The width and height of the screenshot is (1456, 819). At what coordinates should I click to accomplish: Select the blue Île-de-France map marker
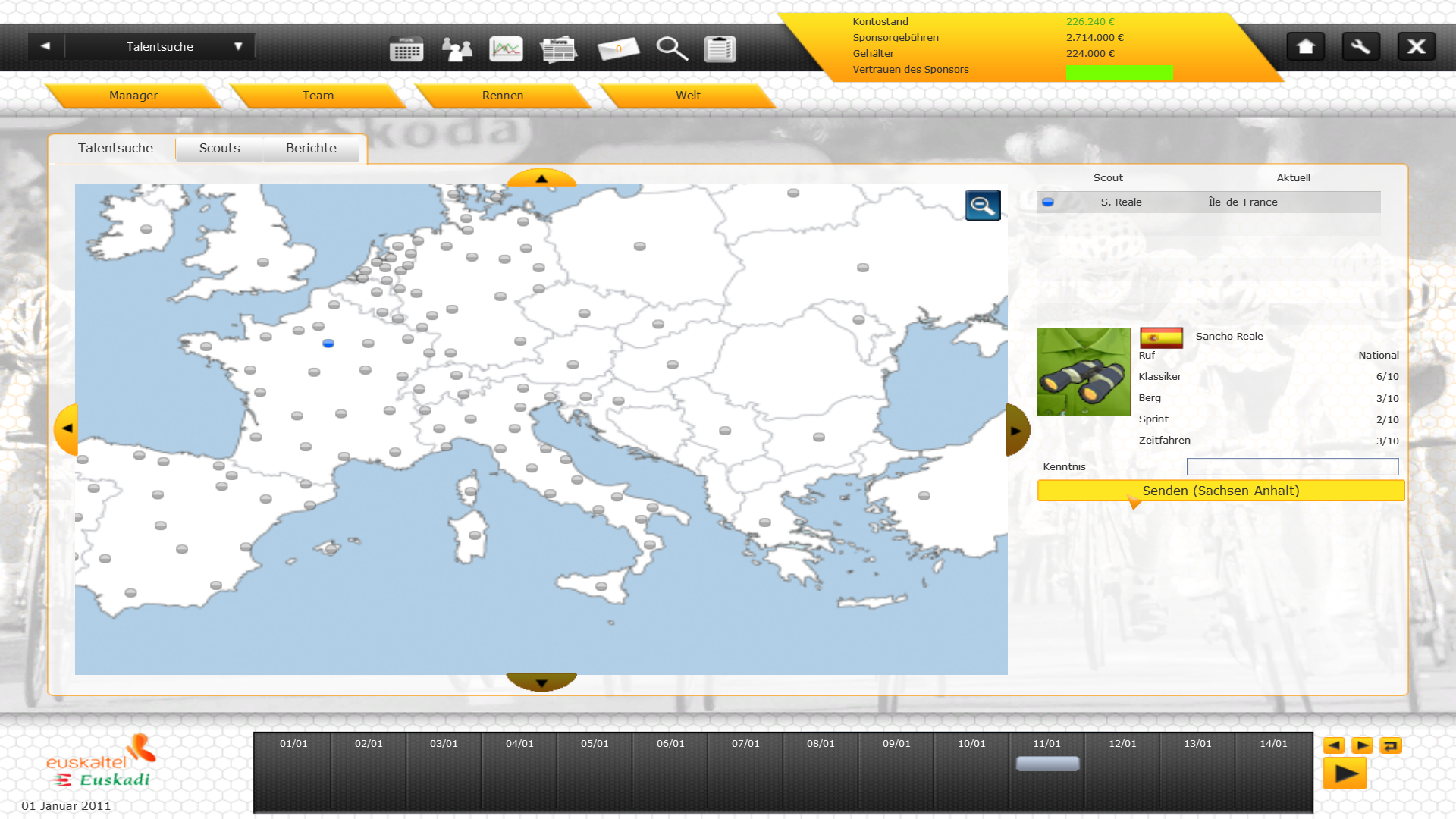328,344
